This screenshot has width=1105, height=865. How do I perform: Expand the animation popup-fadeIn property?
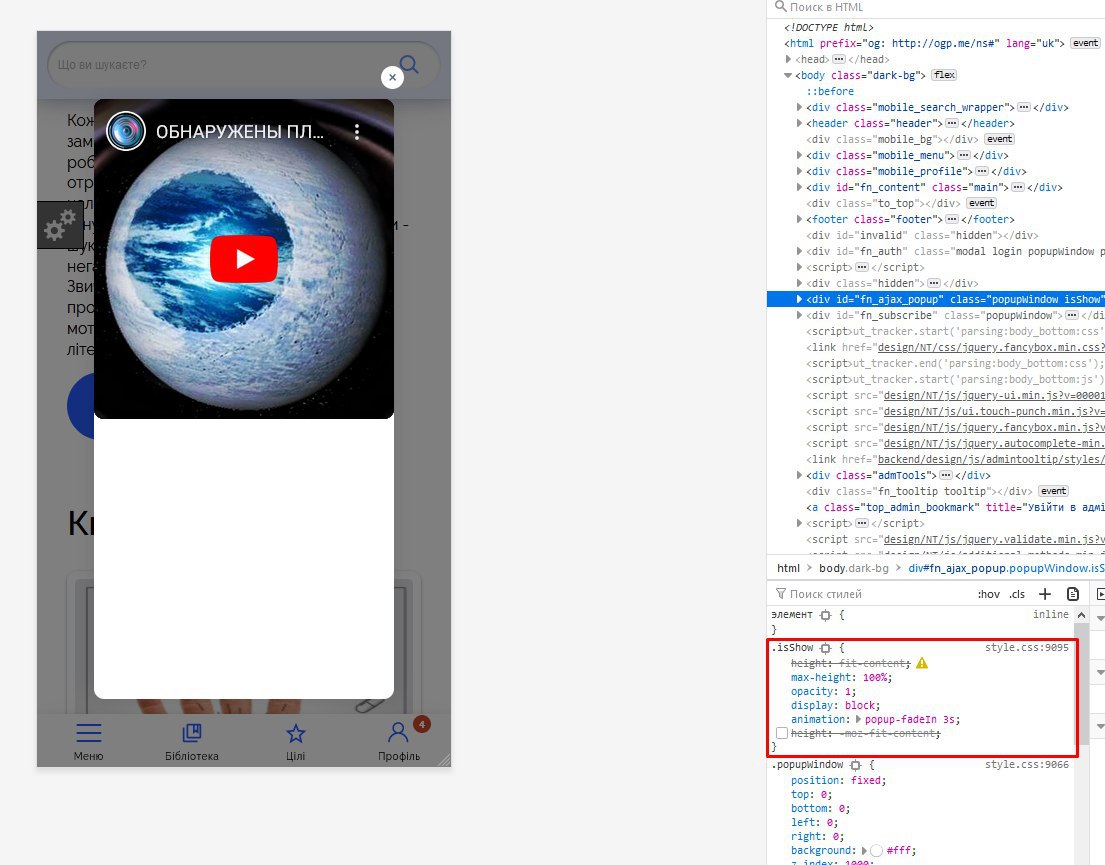(858, 720)
